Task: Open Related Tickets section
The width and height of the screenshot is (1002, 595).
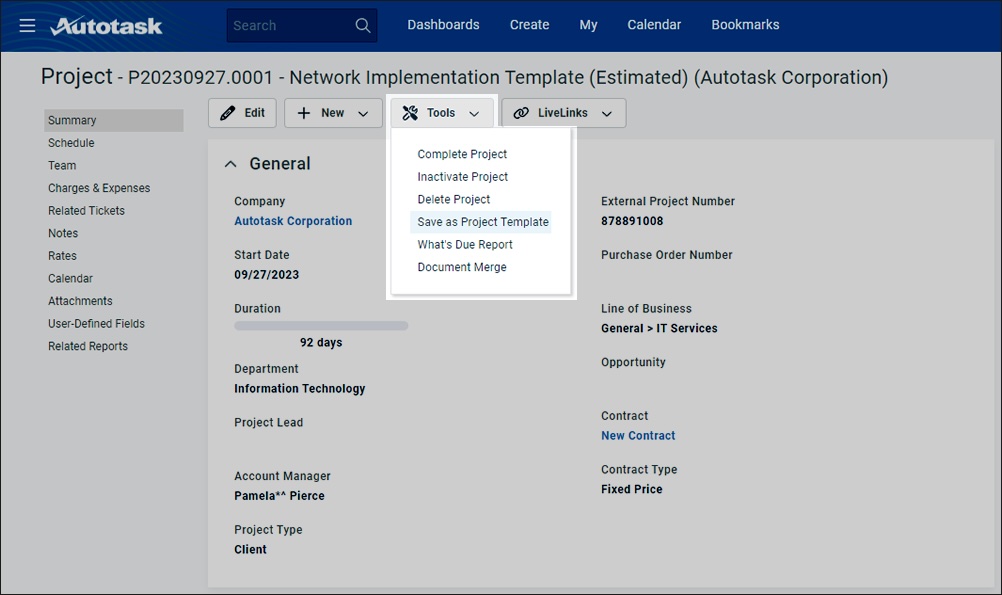Action: coord(86,211)
